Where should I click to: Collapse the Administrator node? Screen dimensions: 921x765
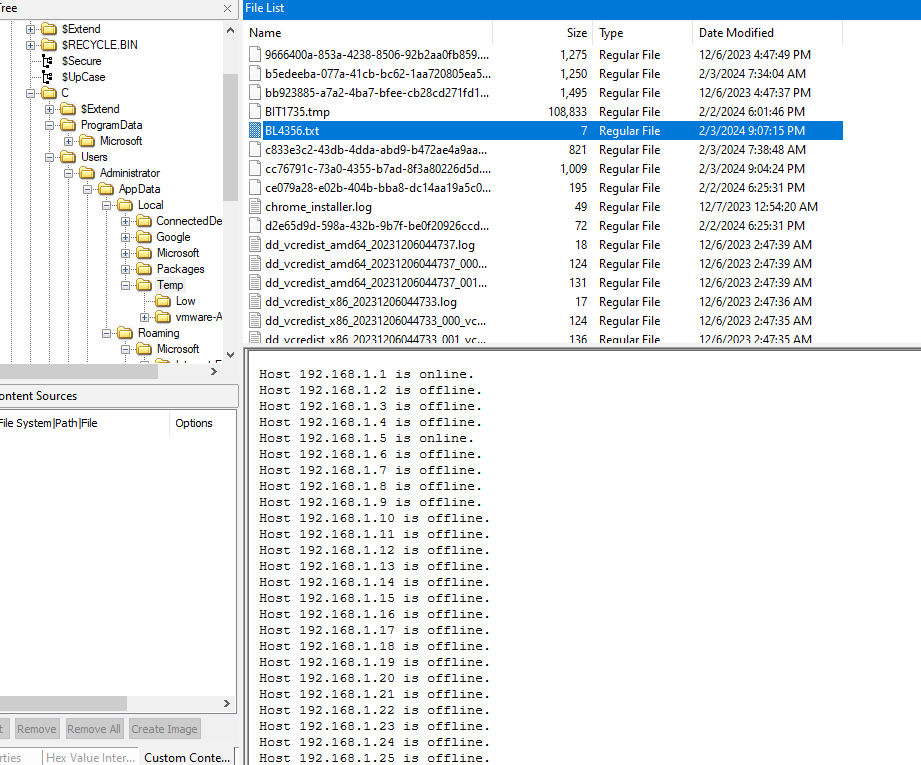[x=69, y=173]
